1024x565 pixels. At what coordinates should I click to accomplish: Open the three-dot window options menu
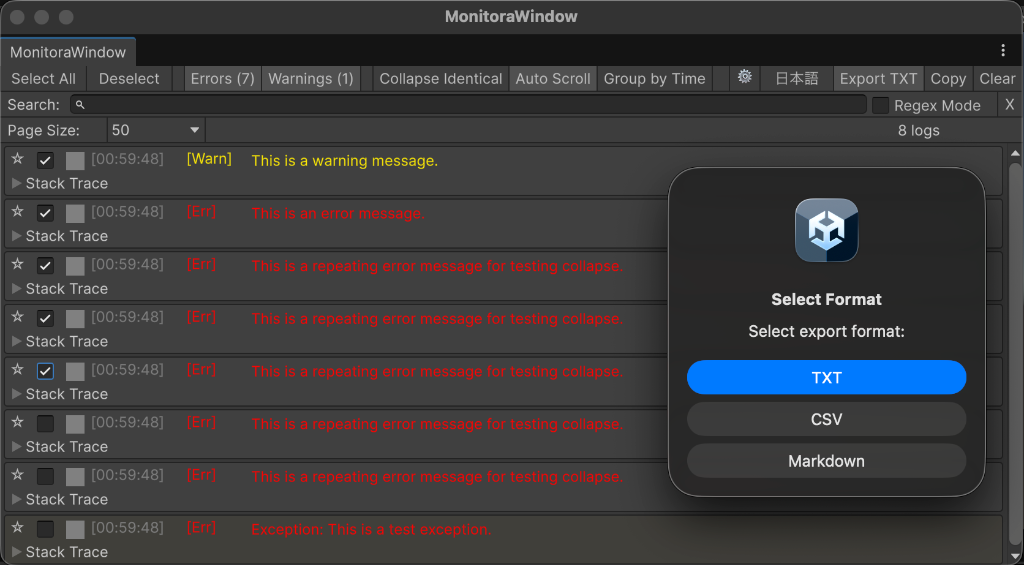pos(1003,50)
